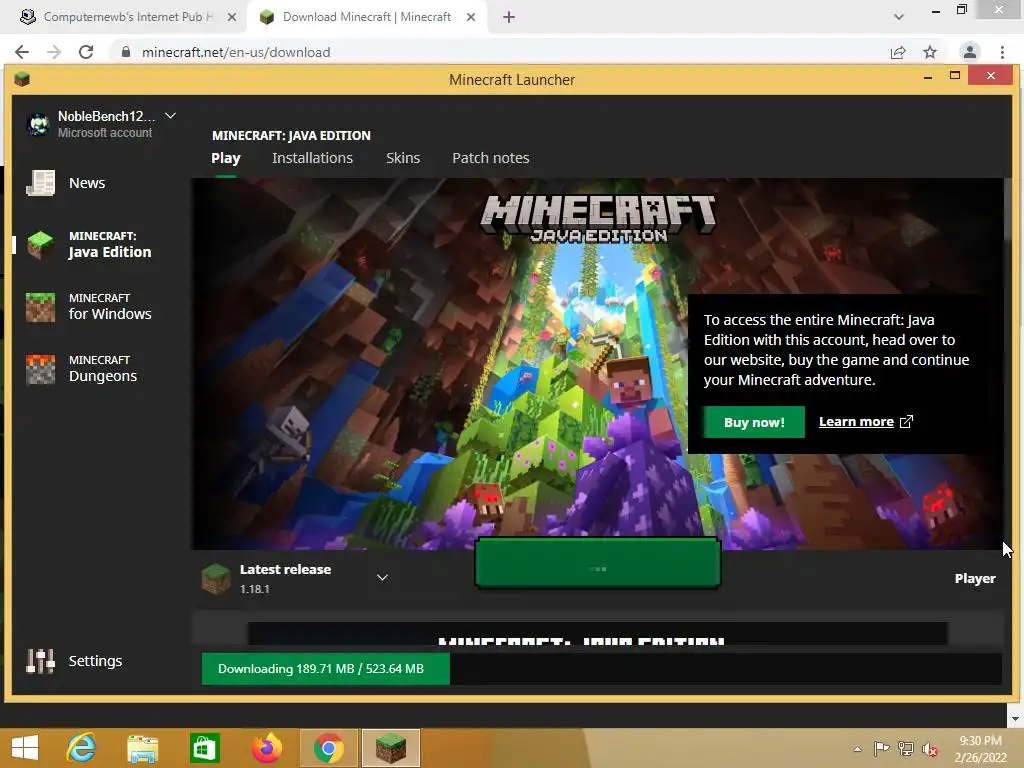Image resolution: width=1024 pixels, height=768 pixels.
Task: Click the Latest release grass block icon
Action: [216, 579]
